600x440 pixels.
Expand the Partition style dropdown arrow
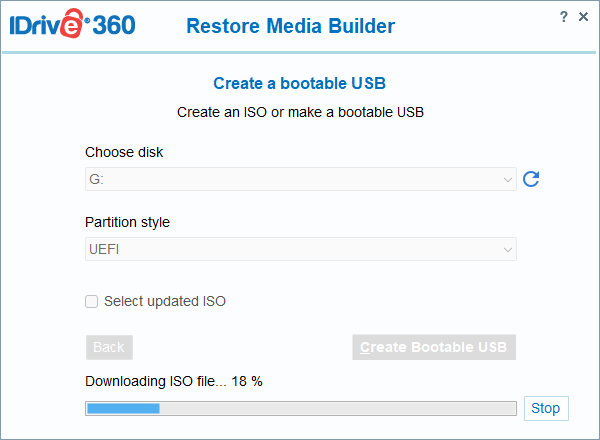508,250
